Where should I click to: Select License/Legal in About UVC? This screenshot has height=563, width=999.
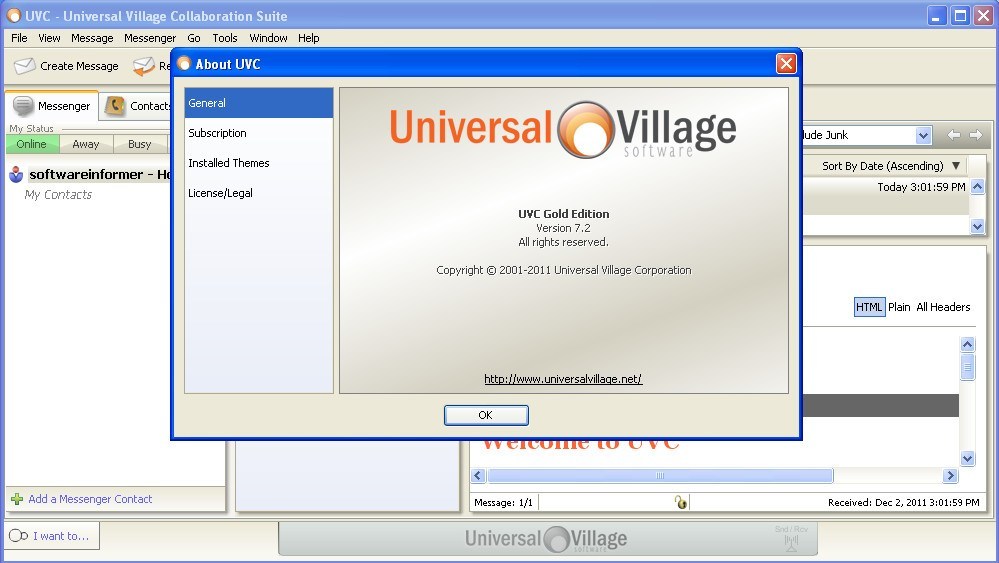[259, 193]
